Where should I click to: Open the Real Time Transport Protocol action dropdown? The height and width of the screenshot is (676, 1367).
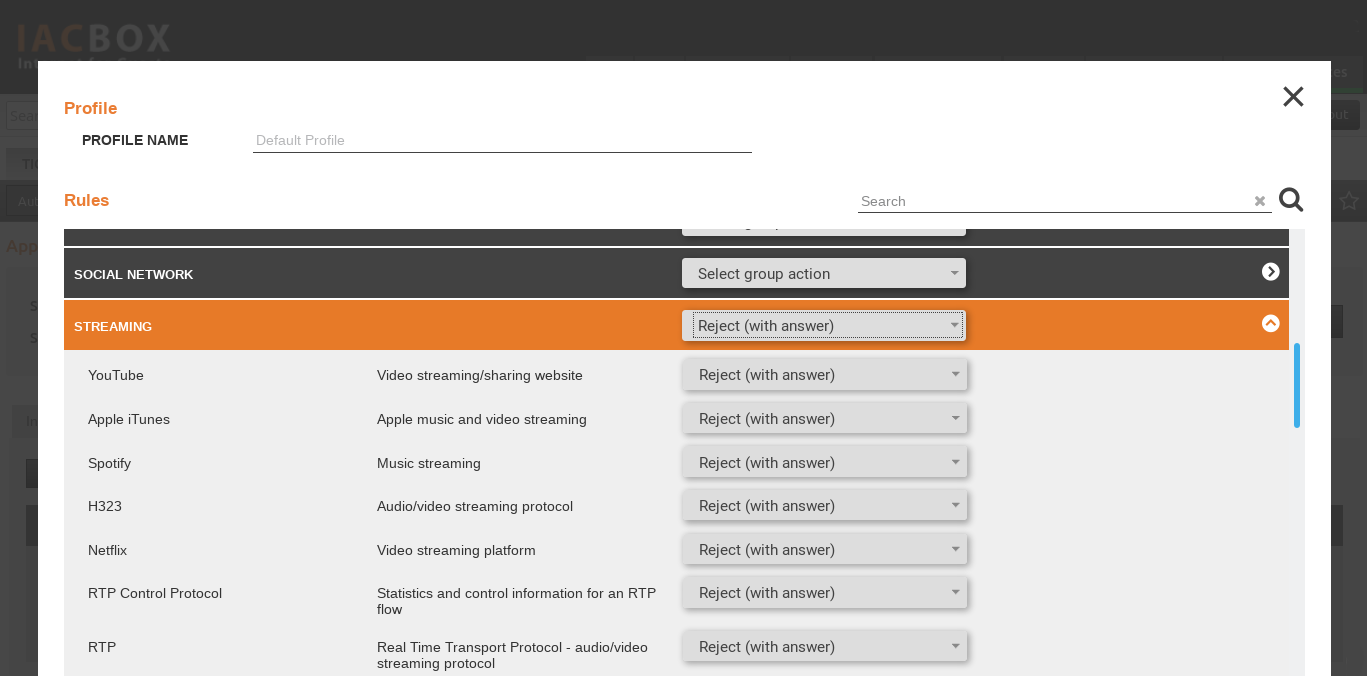point(825,647)
